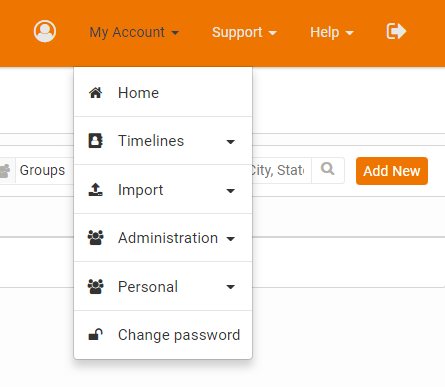Click the upload icon beside Import
The image size is (445, 387).
96,189
